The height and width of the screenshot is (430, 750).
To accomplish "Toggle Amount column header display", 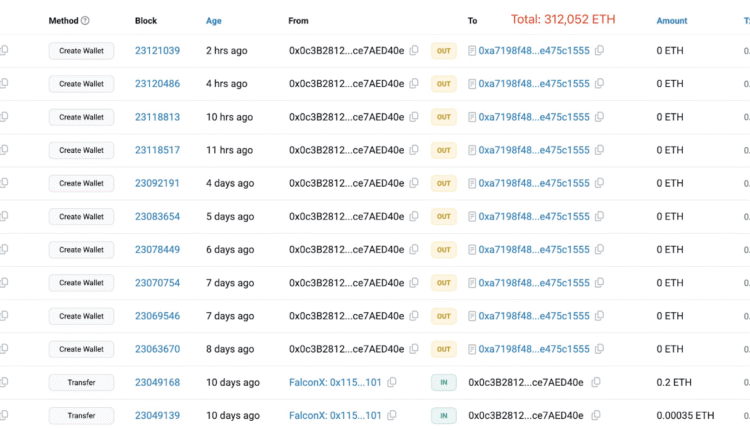I will pyautogui.click(x=671, y=21).
